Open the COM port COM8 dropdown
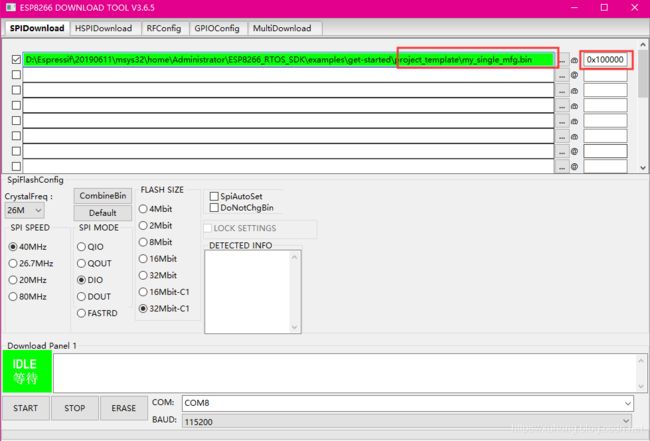 click(407, 403)
